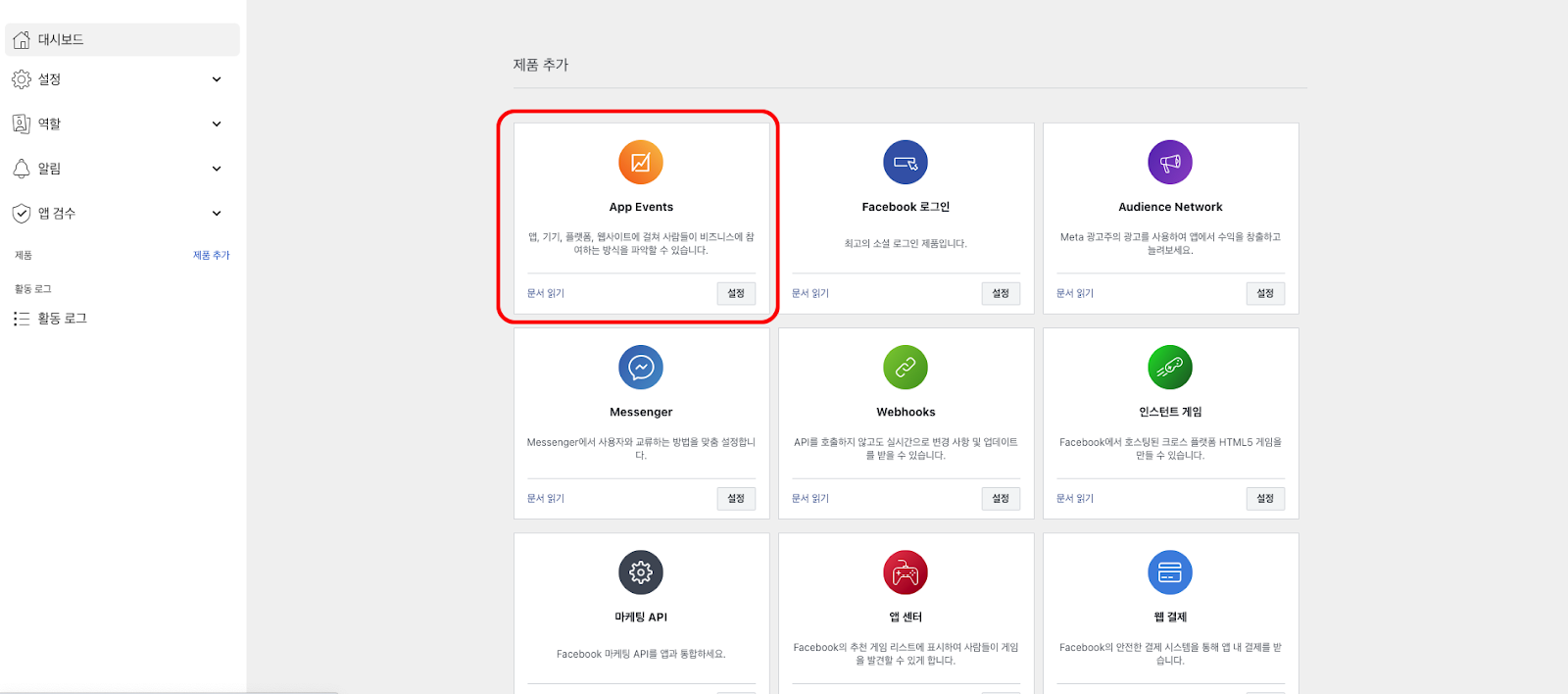Open 문서 읽기 link on 인스턴트 게임 card
Viewport: 1568px width, 694px height.
point(1075,498)
